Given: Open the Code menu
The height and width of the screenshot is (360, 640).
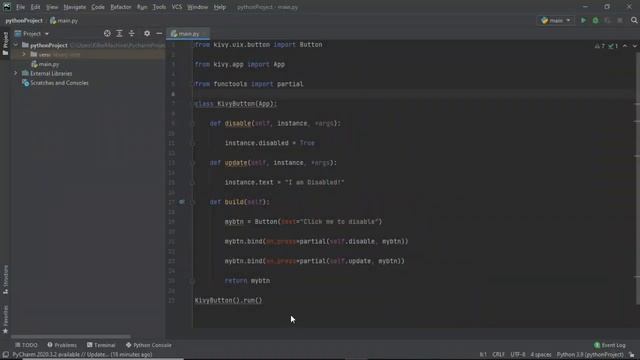Looking at the screenshot, I should point(98,7).
